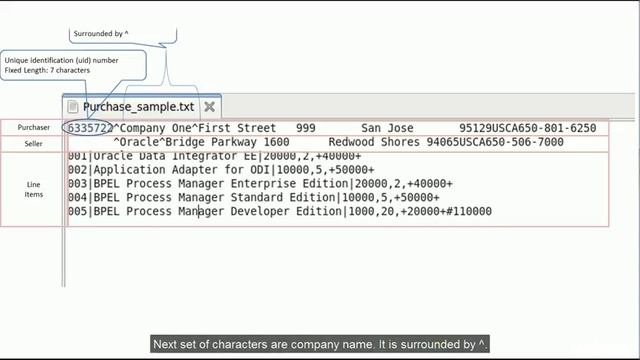Click the Line Items label
The height and width of the screenshot is (360, 640).
pos(33,189)
